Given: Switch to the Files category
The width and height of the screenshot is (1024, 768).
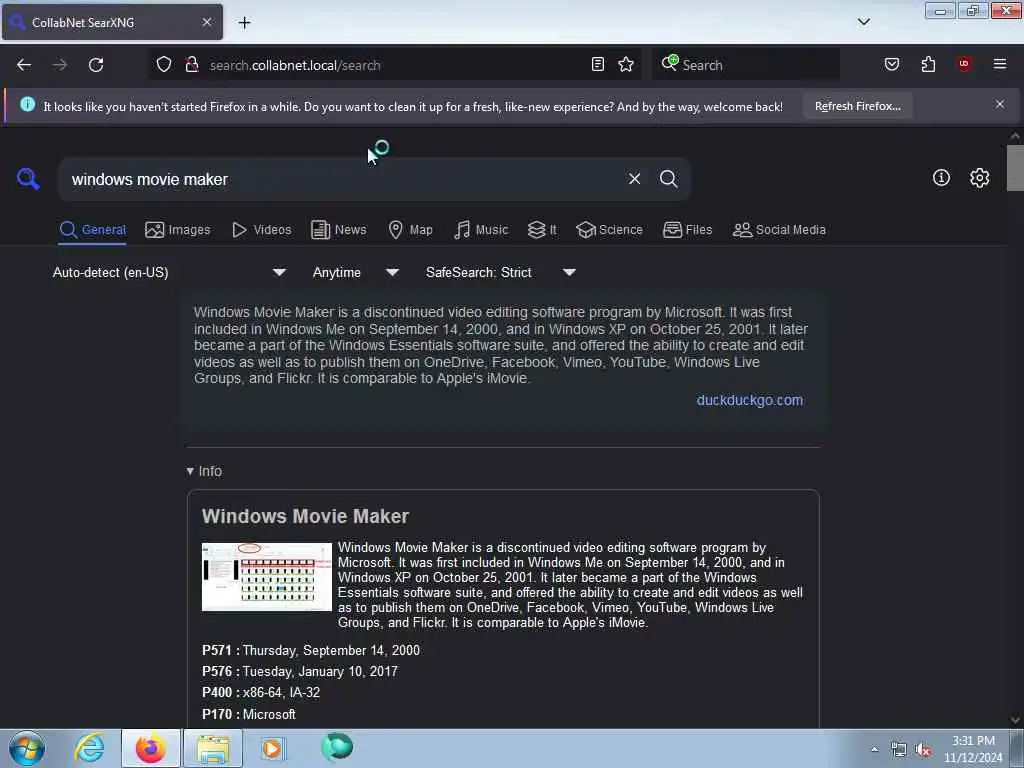Looking at the screenshot, I should point(688,230).
